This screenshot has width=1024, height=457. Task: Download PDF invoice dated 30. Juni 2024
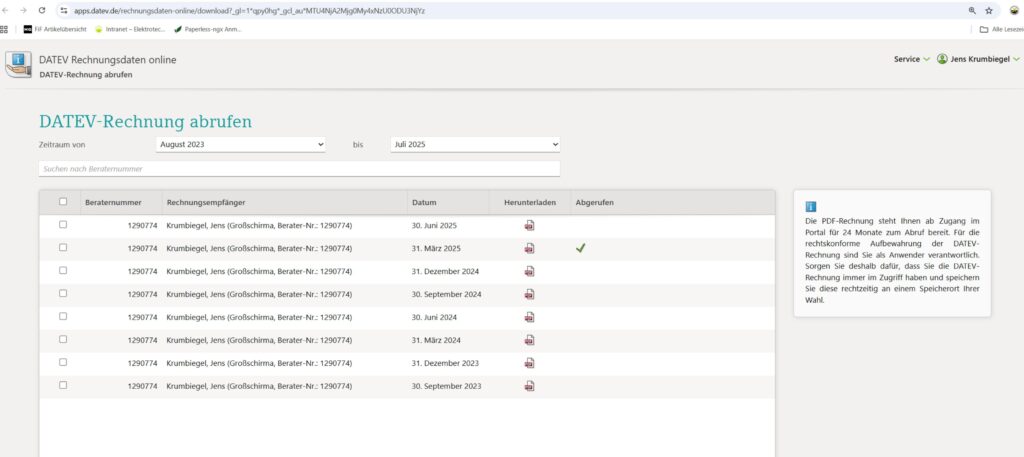[x=529, y=317]
